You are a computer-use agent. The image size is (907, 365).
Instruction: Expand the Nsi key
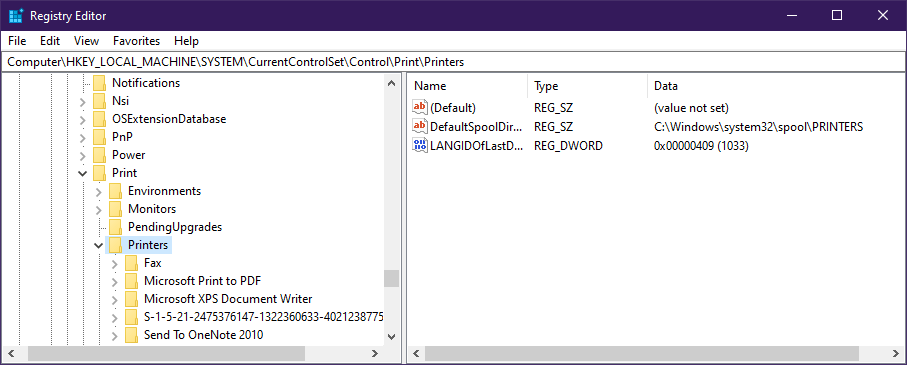pos(83,101)
